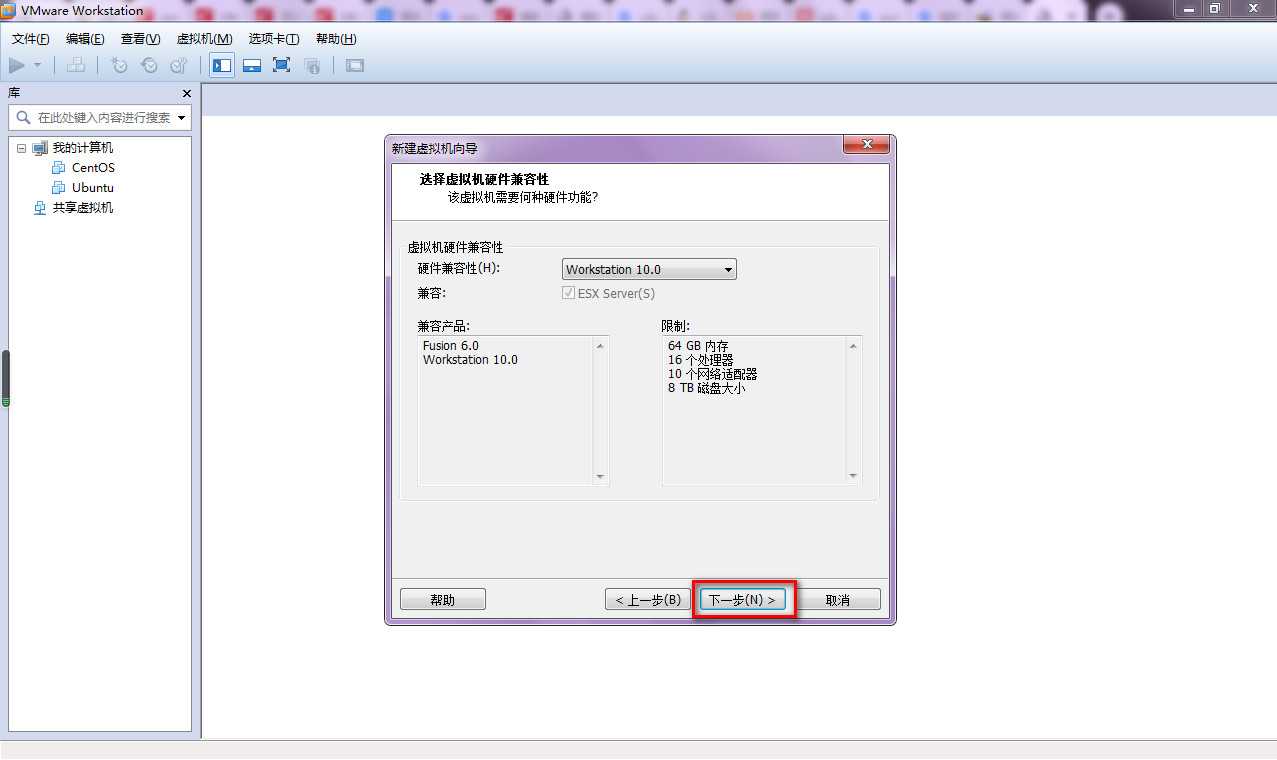The height and width of the screenshot is (760, 1277).
Task: Open the power options arrow beside play
Action: click(x=38, y=65)
